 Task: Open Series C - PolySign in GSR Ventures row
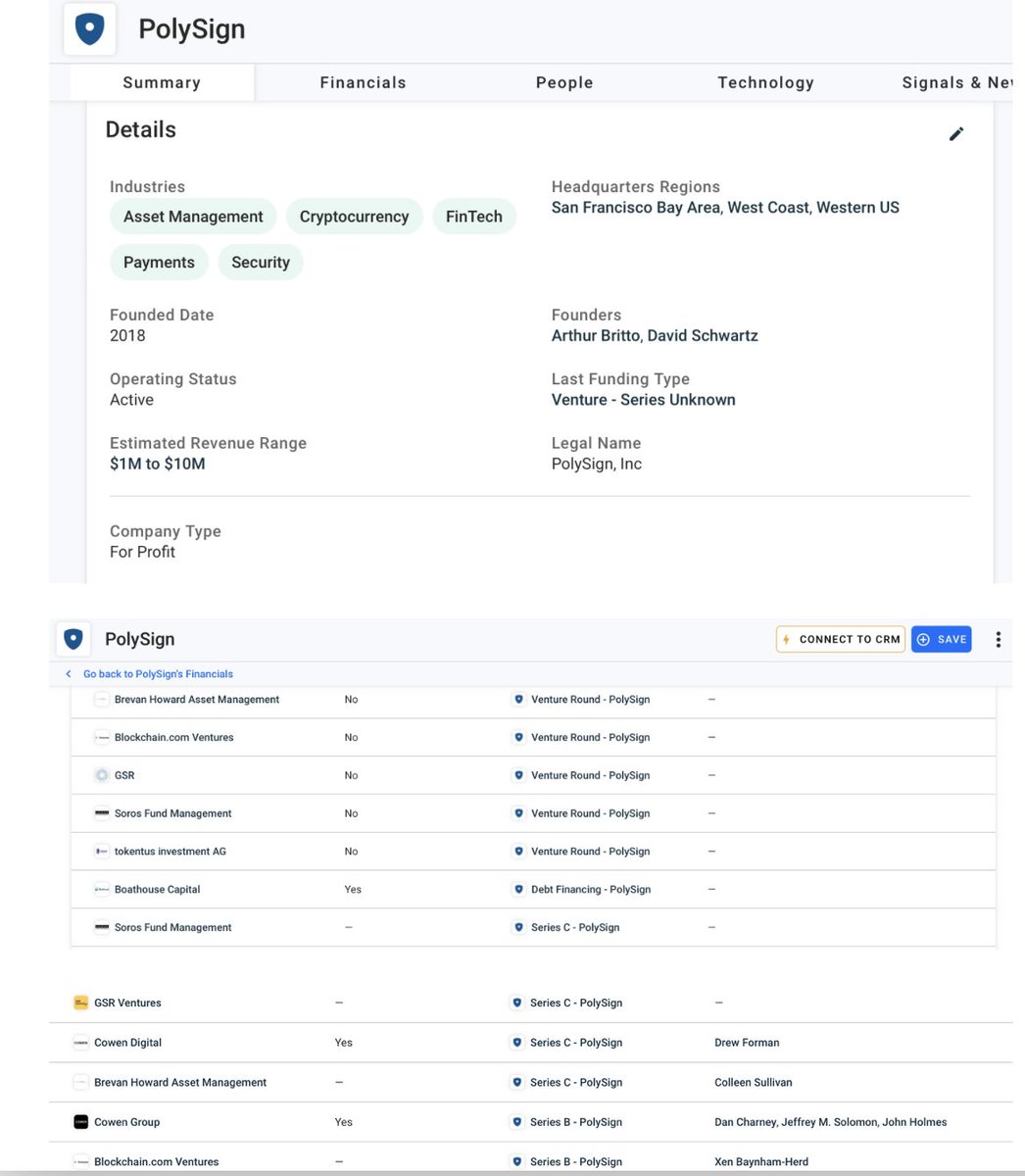pos(576,1003)
